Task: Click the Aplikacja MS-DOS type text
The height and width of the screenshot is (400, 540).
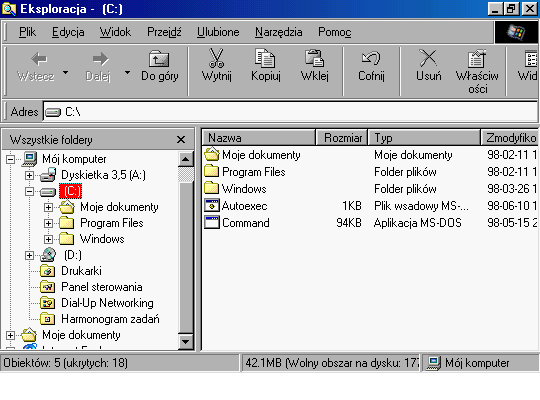Action: coord(417,223)
